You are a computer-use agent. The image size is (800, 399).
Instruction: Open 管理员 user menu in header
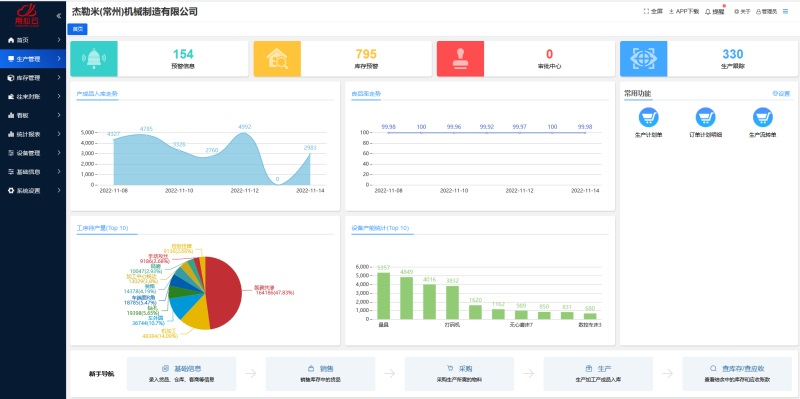pos(766,11)
